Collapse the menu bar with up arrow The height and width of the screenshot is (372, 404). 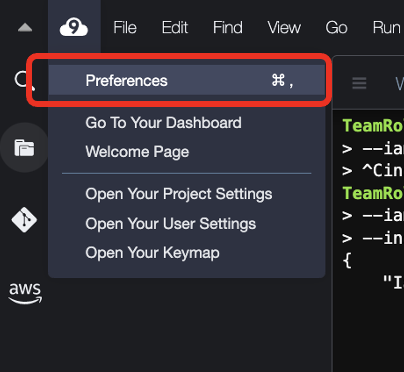(25, 28)
